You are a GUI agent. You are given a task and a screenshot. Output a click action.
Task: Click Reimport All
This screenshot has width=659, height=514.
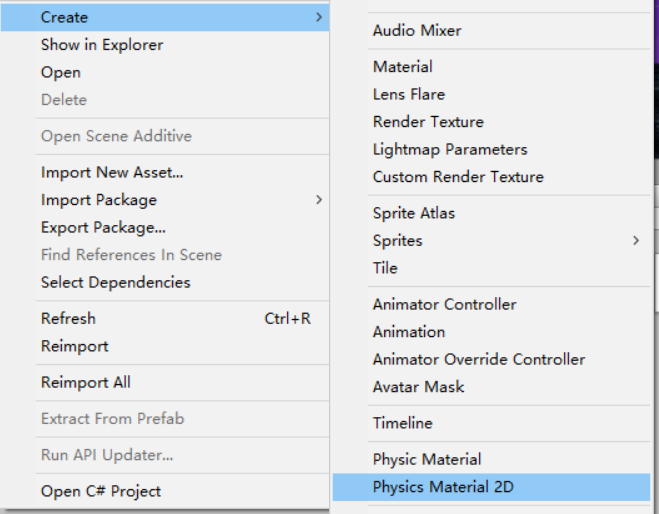86,383
